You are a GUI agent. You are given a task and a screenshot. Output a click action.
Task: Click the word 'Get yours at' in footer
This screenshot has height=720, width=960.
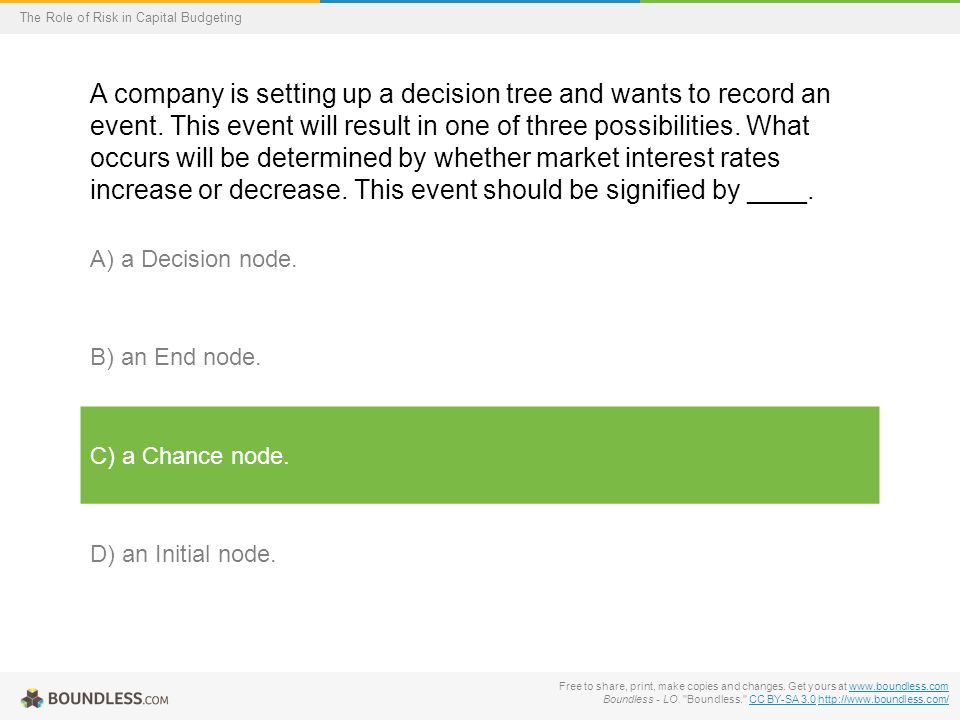(817, 686)
